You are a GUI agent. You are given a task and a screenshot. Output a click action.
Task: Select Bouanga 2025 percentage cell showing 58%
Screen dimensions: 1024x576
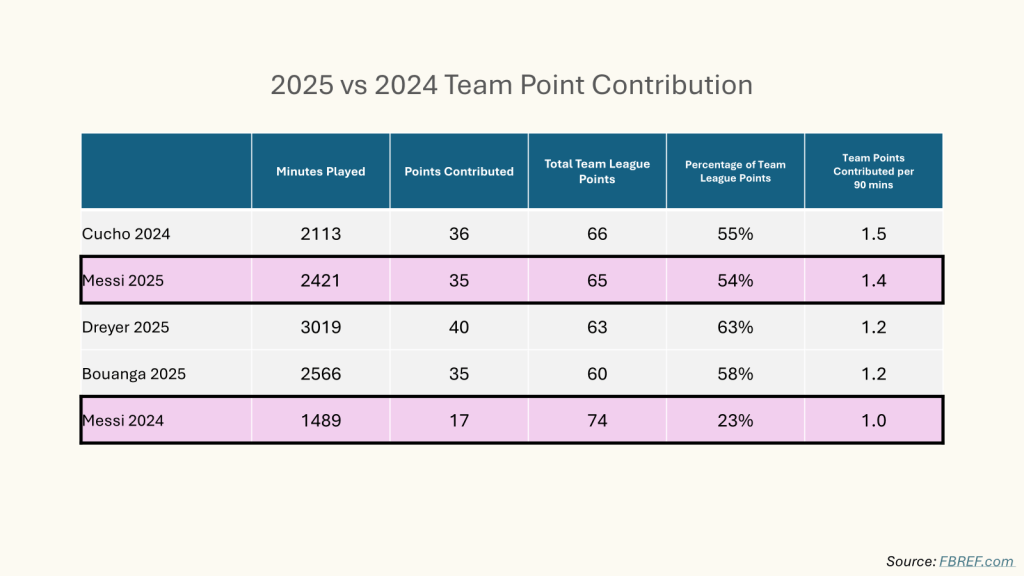coord(735,374)
